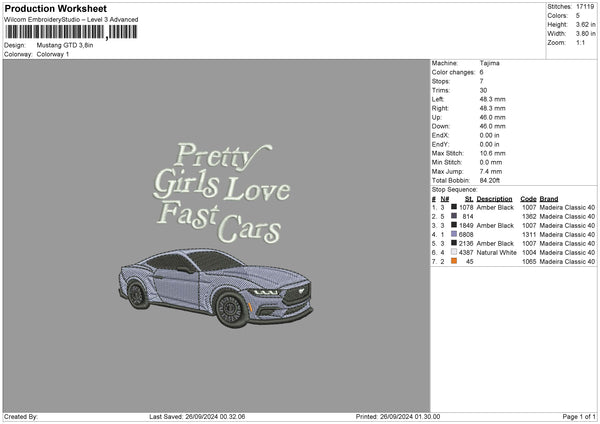Select the Width value 3.80 in
The width and height of the screenshot is (600, 424).
click(585, 34)
